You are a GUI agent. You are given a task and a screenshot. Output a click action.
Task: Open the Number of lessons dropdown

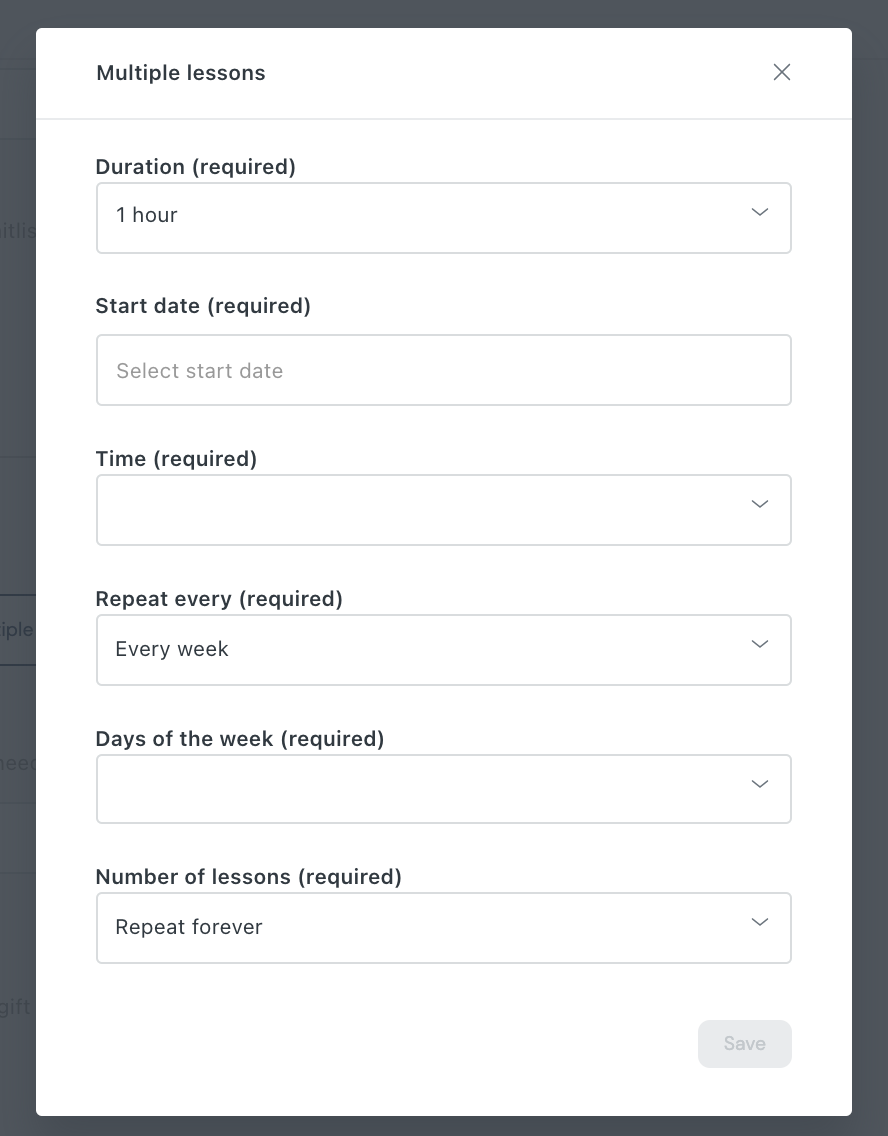[443, 928]
